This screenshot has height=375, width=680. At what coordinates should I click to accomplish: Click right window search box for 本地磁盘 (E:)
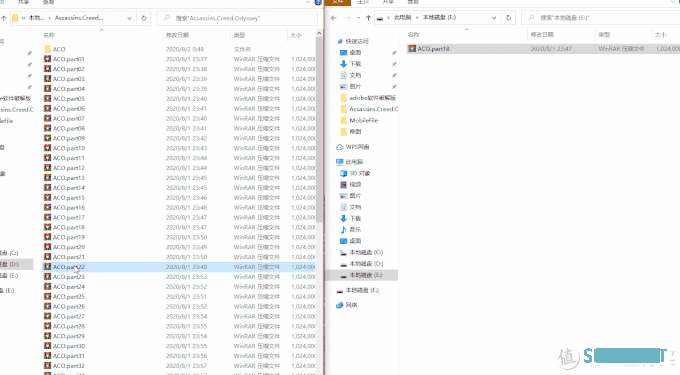(x=601, y=18)
